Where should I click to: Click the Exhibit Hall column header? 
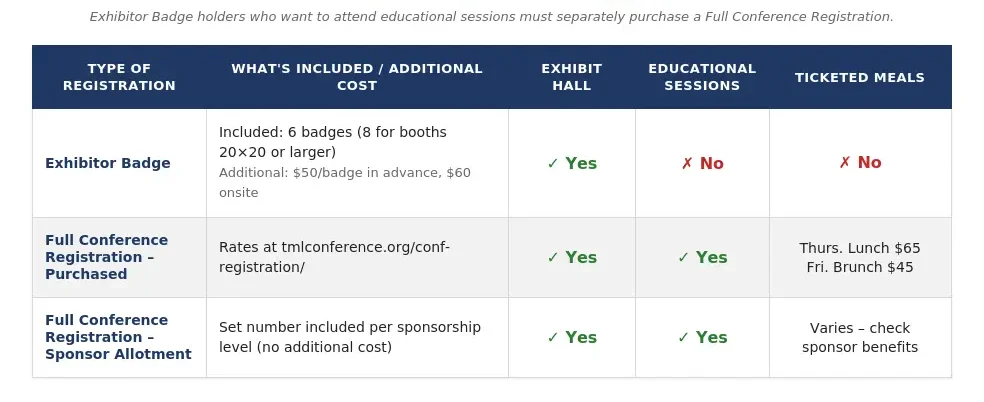572,77
